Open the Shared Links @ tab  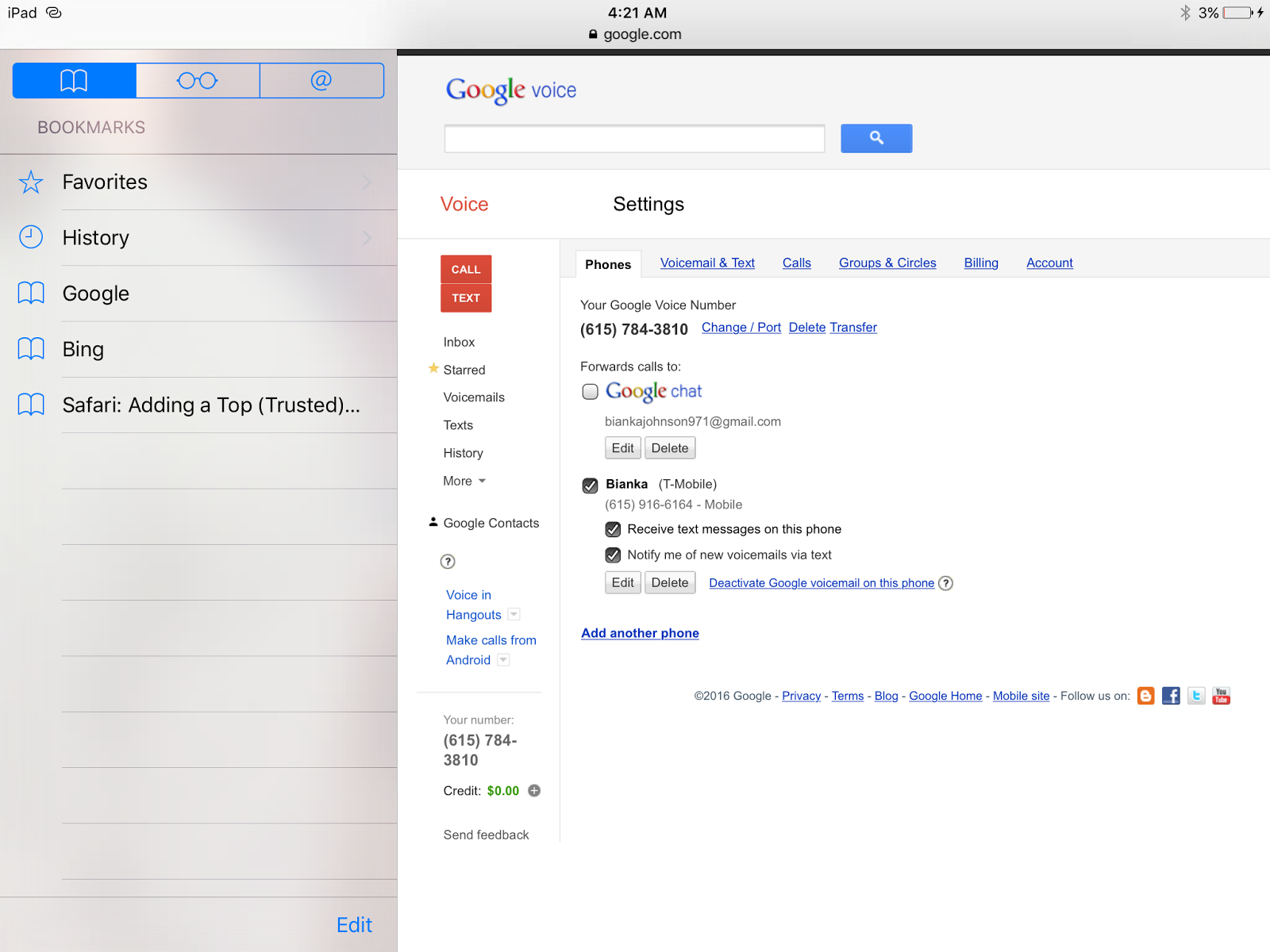point(321,81)
